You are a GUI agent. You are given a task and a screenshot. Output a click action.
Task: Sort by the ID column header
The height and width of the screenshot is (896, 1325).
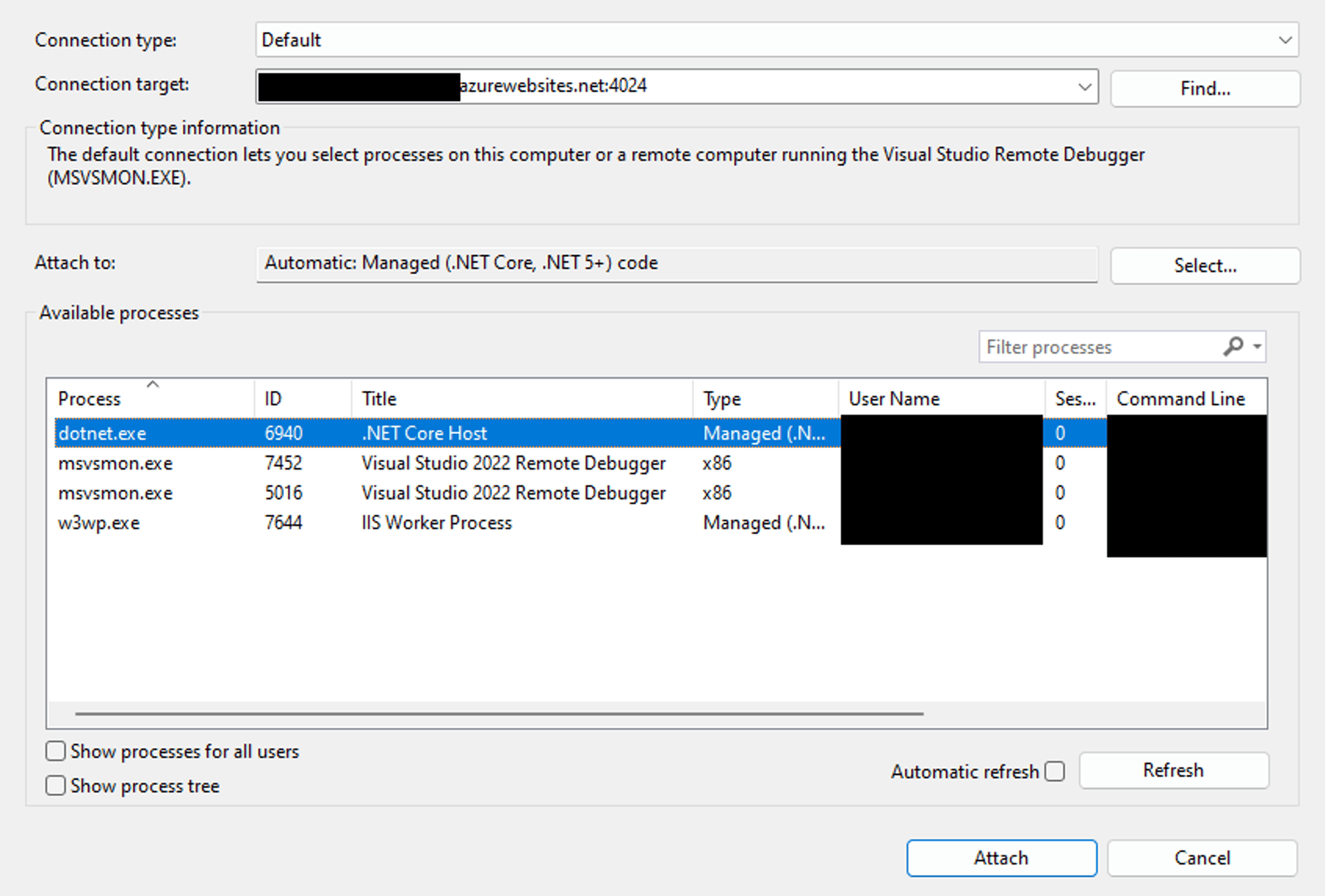coord(303,398)
